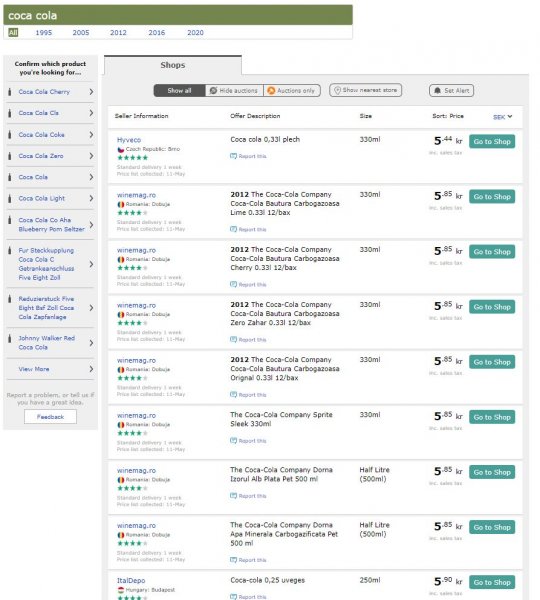Enable Show nearest store
The width and height of the screenshot is (540, 600).
coord(365,90)
